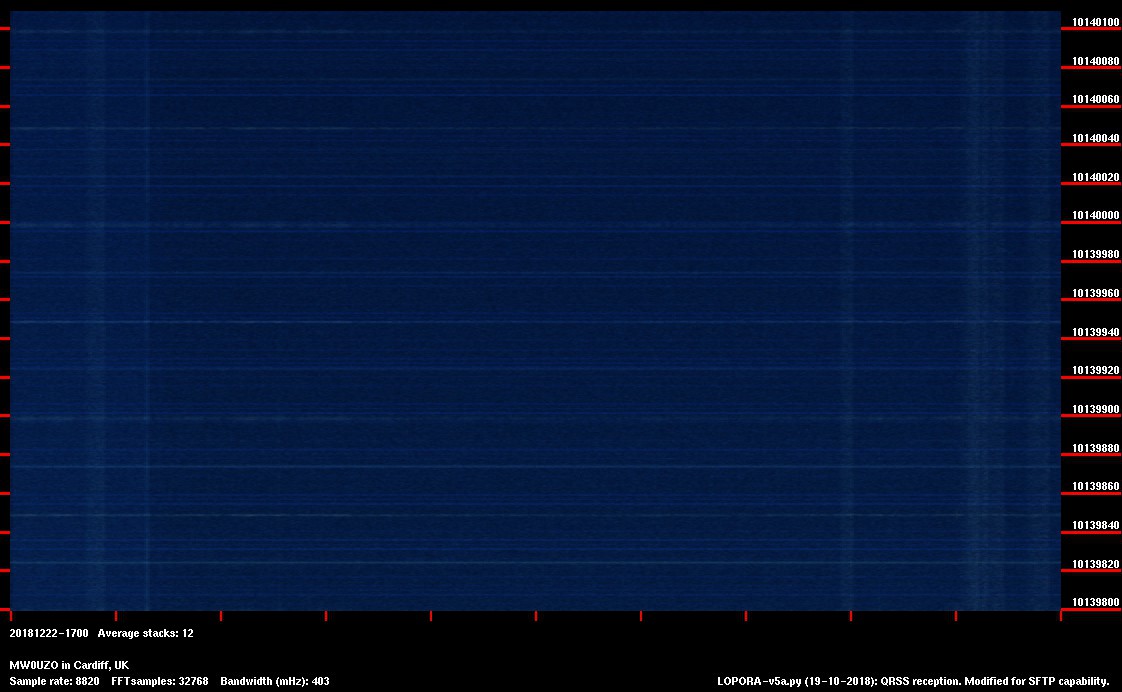
Task: Select the 10139900 frequency label
Action: [1095, 410]
